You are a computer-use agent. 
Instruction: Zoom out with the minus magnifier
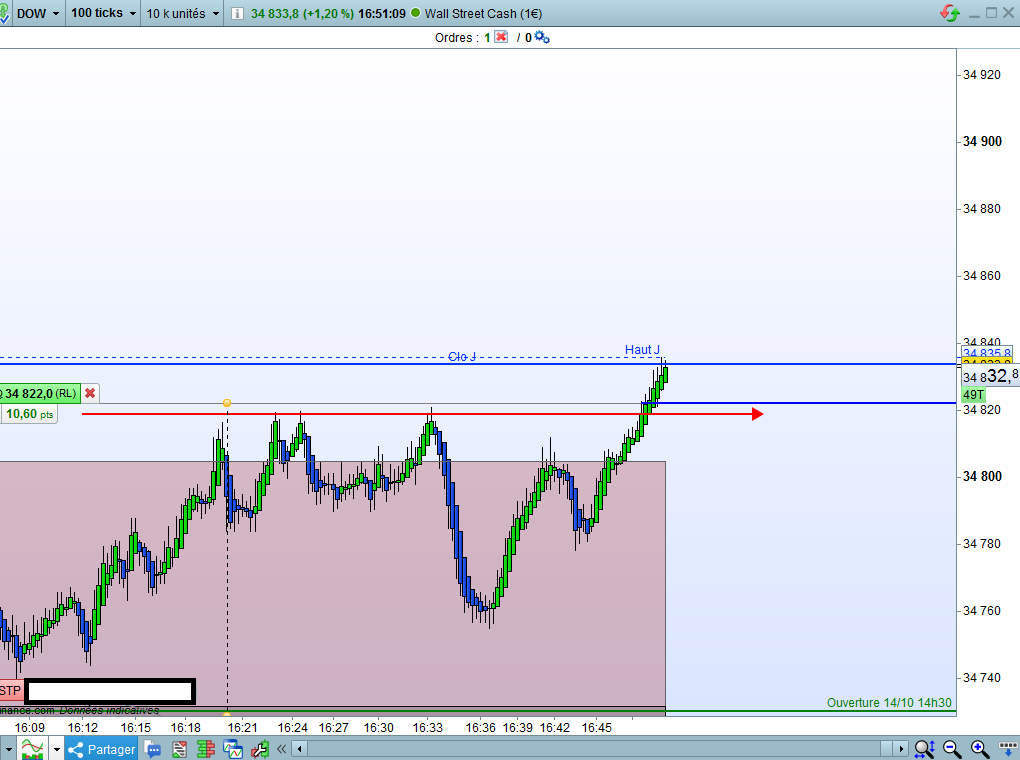pos(952,749)
